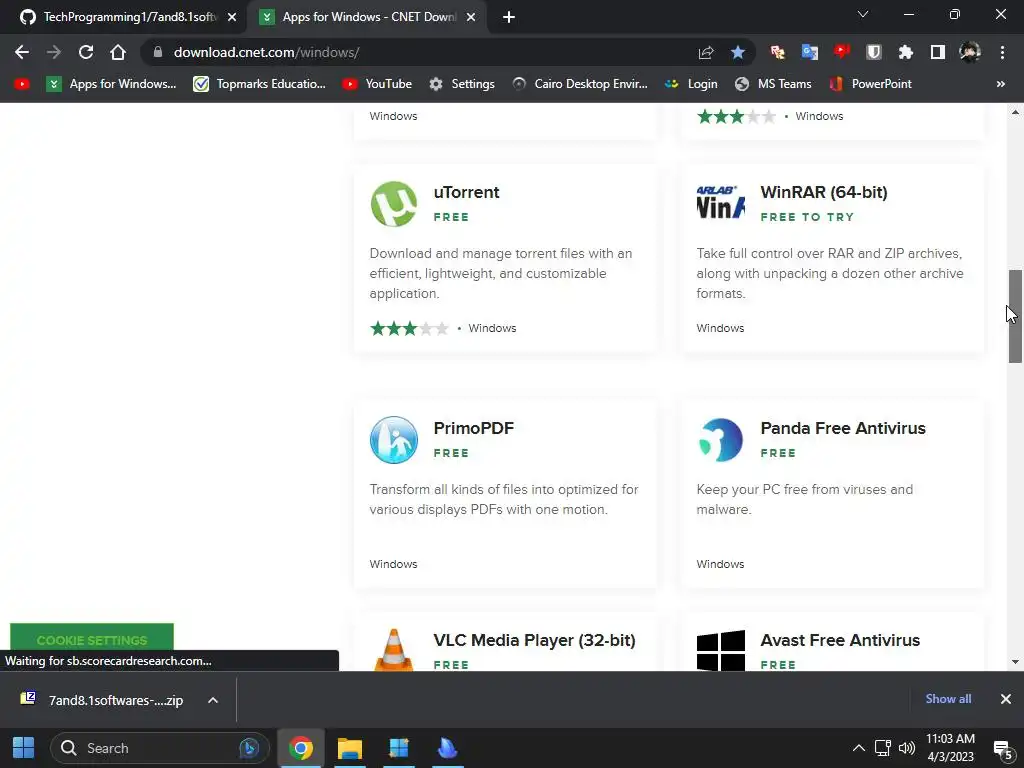Image resolution: width=1024 pixels, height=768 pixels.
Task: Open the VLC traffic cone icon
Action: click(394, 650)
